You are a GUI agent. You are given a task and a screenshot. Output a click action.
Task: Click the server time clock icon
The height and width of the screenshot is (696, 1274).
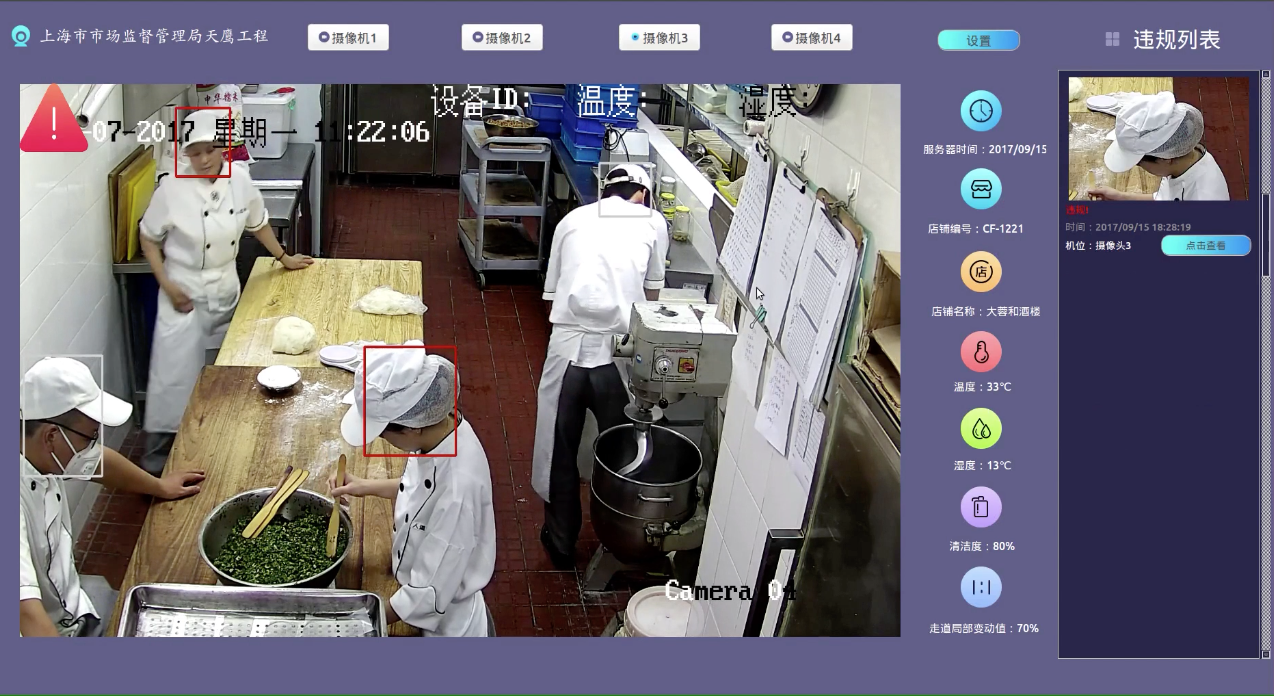coord(981,111)
